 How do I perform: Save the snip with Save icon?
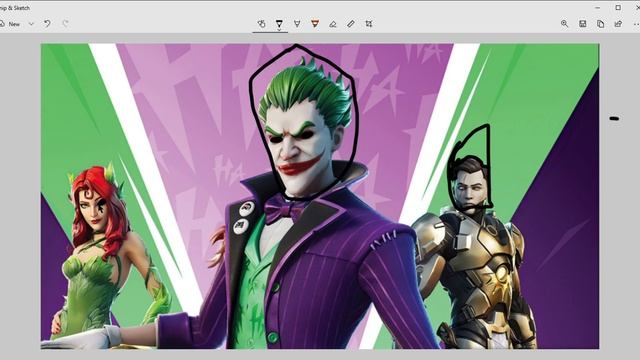582,24
